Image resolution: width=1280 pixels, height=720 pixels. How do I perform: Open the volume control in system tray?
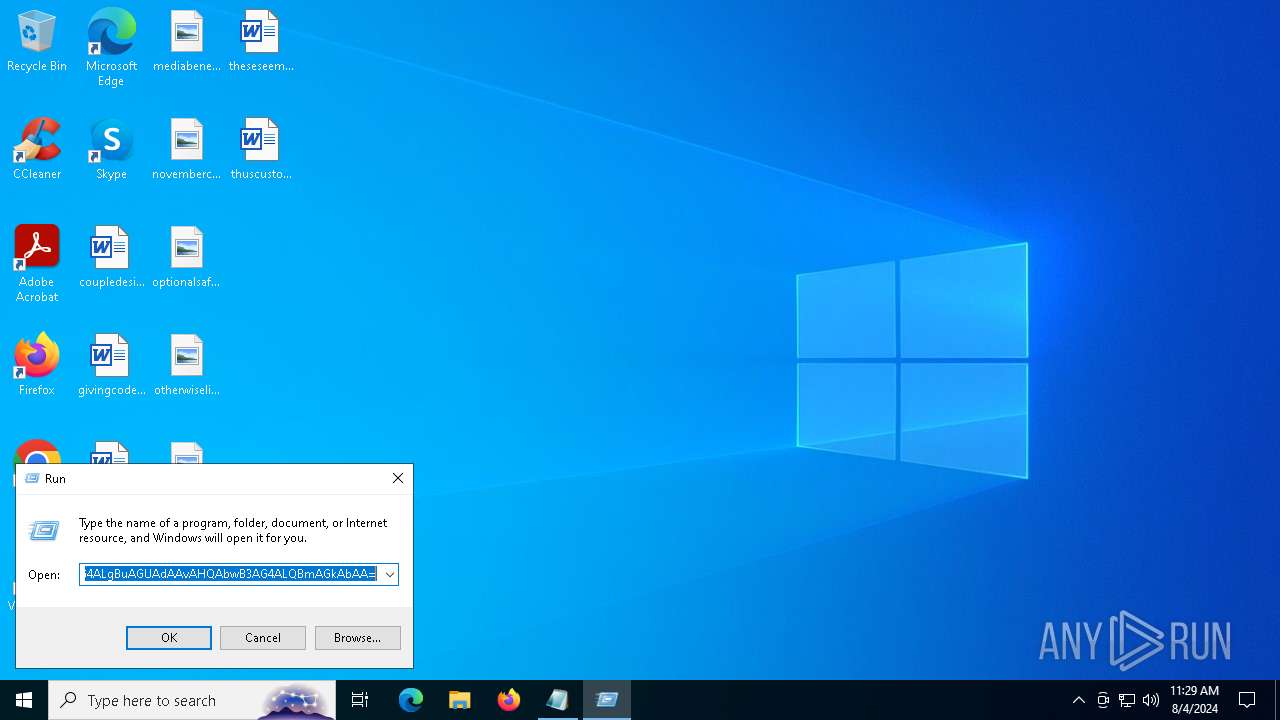click(1151, 700)
